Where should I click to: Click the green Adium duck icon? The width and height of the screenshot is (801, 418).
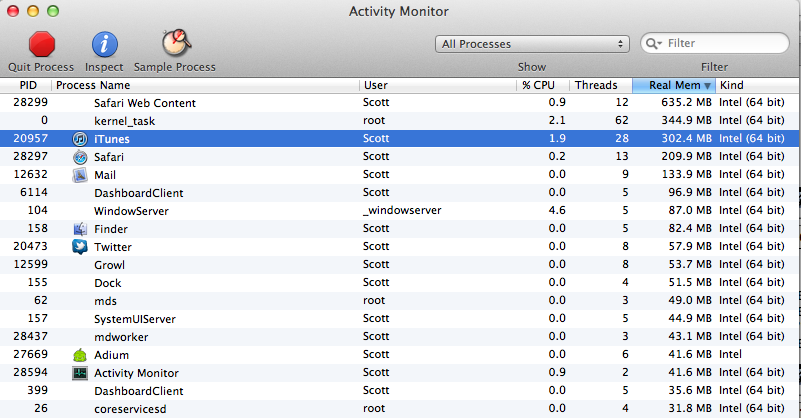click(80, 355)
